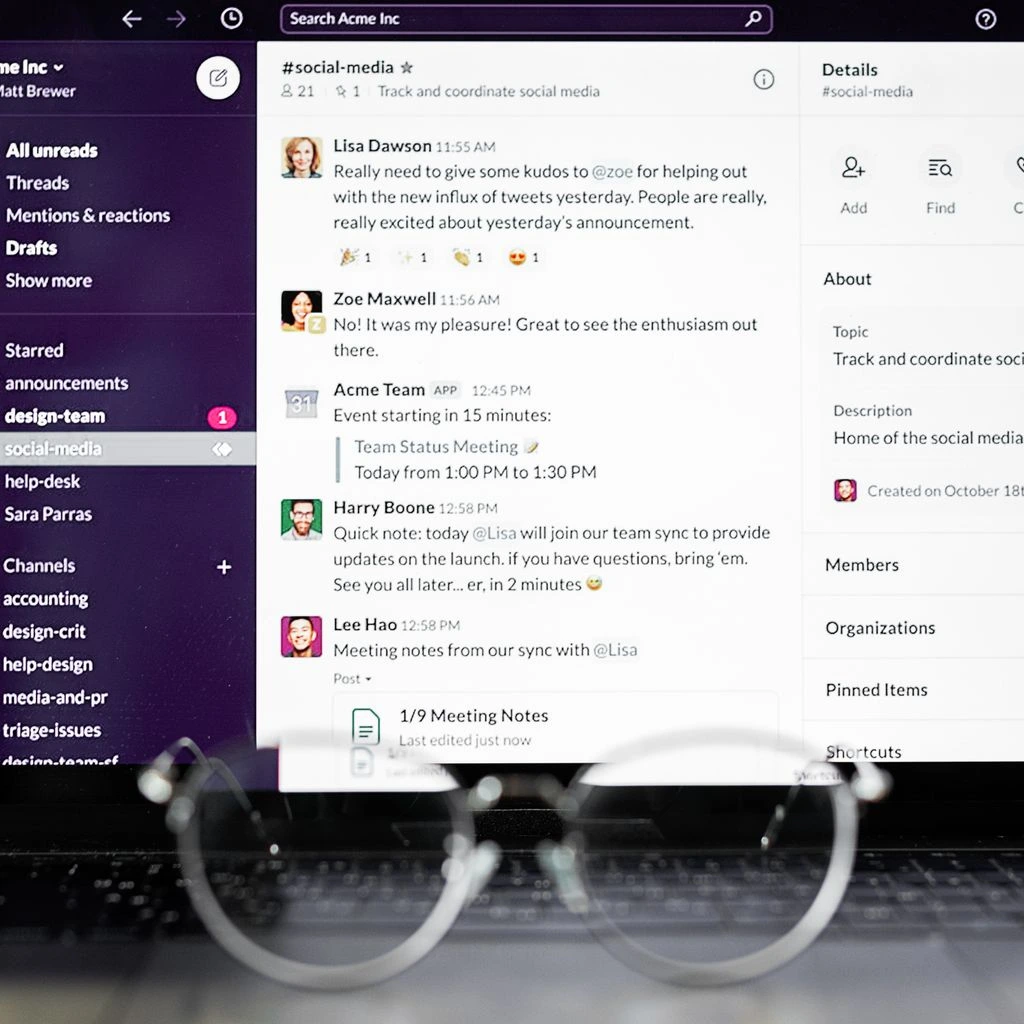This screenshot has height=1024, width=1024.
Task: Open All unreads
Action: pos(52,151)
